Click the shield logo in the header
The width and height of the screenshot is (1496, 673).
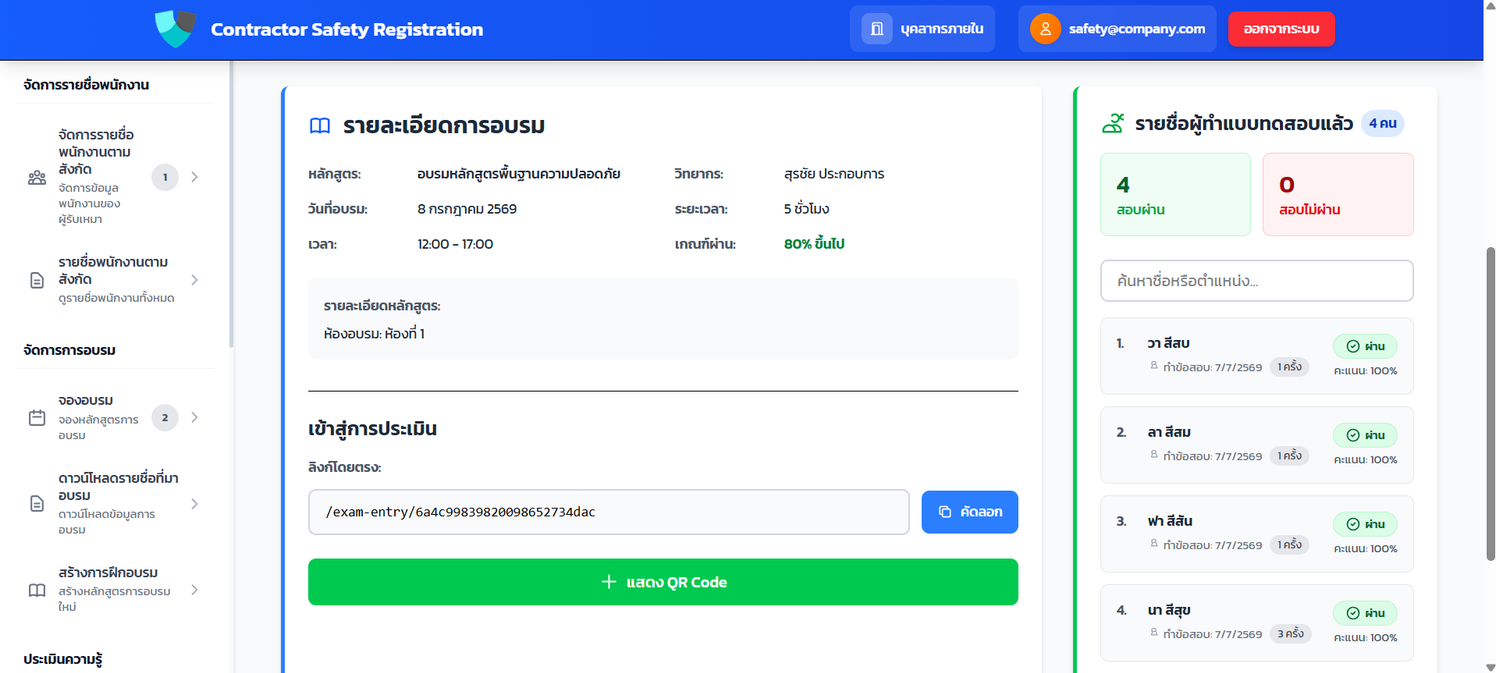click(x=176, y=29)
